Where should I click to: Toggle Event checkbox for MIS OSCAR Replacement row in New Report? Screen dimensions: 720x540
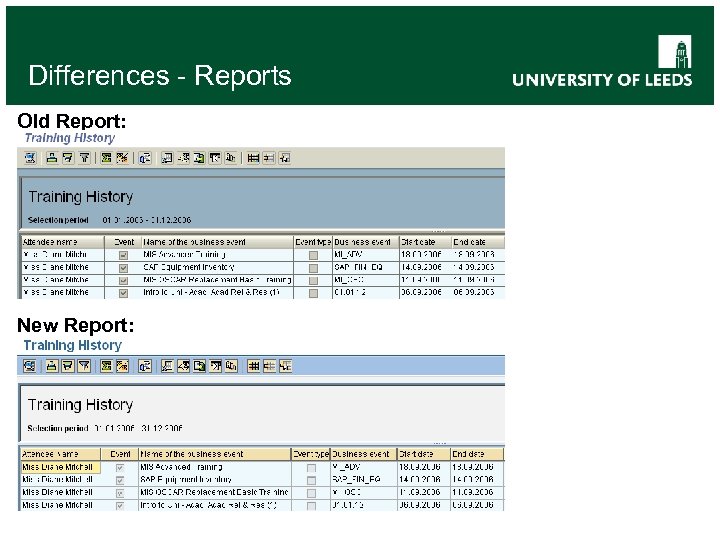point(120,493)
